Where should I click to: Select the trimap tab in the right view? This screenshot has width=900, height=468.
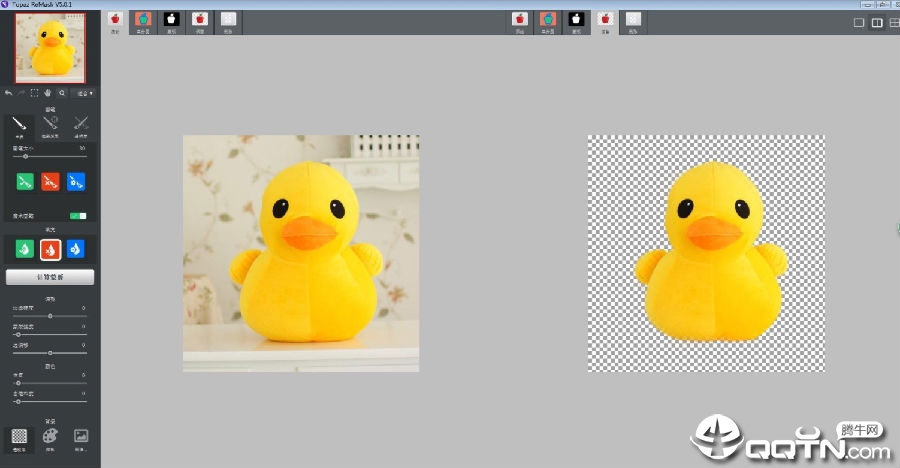(x=548, y=22)
